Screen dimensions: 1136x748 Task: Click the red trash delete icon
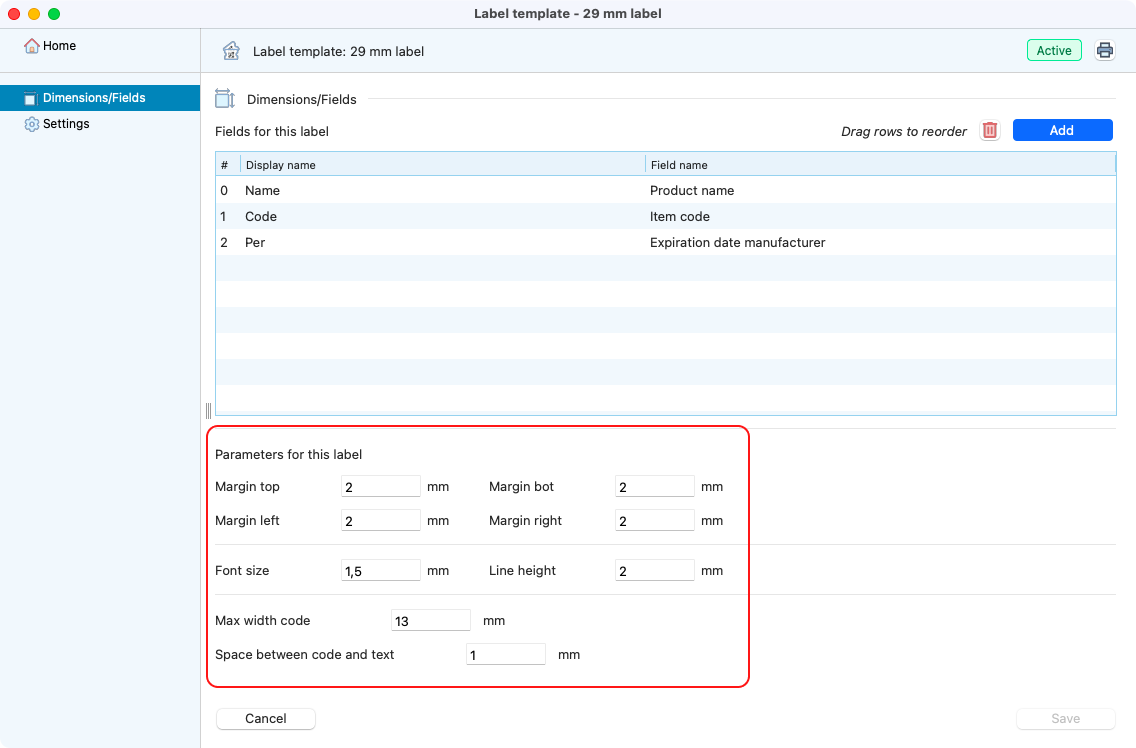pos(990,130)
